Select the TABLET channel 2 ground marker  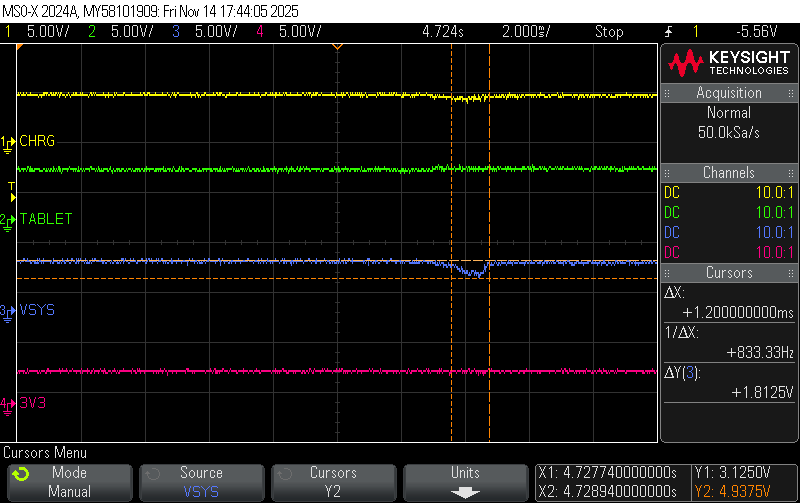(8, 222)
